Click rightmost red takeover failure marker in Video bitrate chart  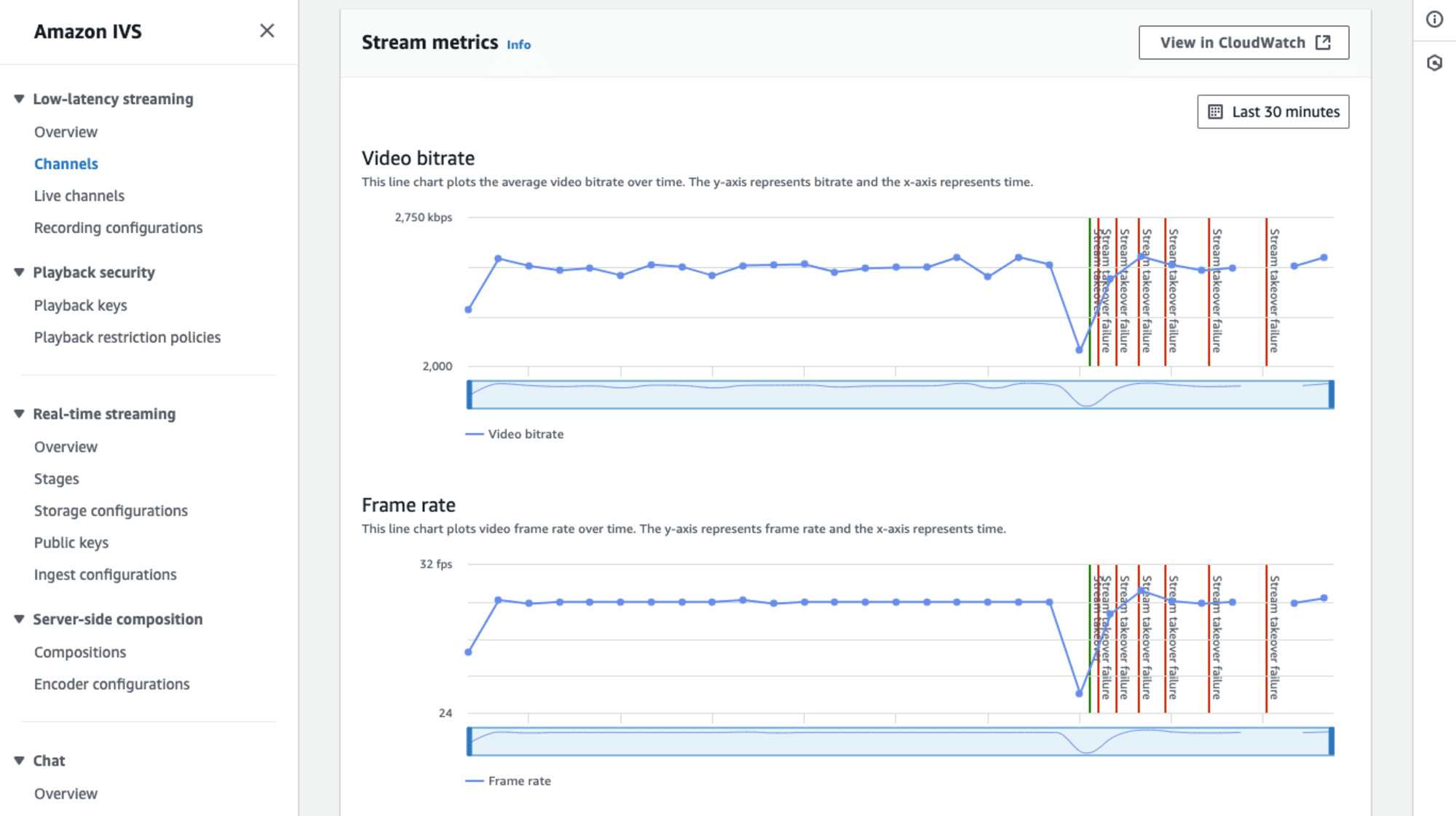pos(1267,292)
